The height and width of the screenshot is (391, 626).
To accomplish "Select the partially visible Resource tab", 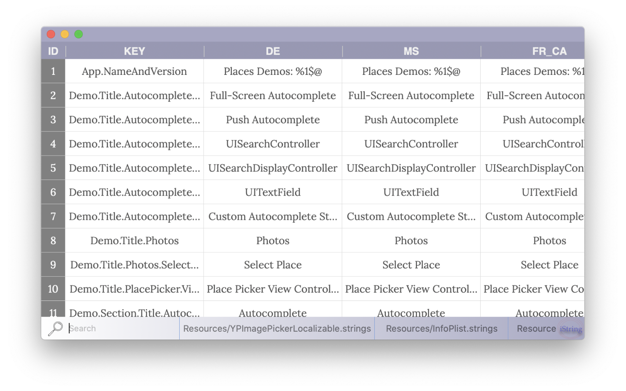I will 536,329.
